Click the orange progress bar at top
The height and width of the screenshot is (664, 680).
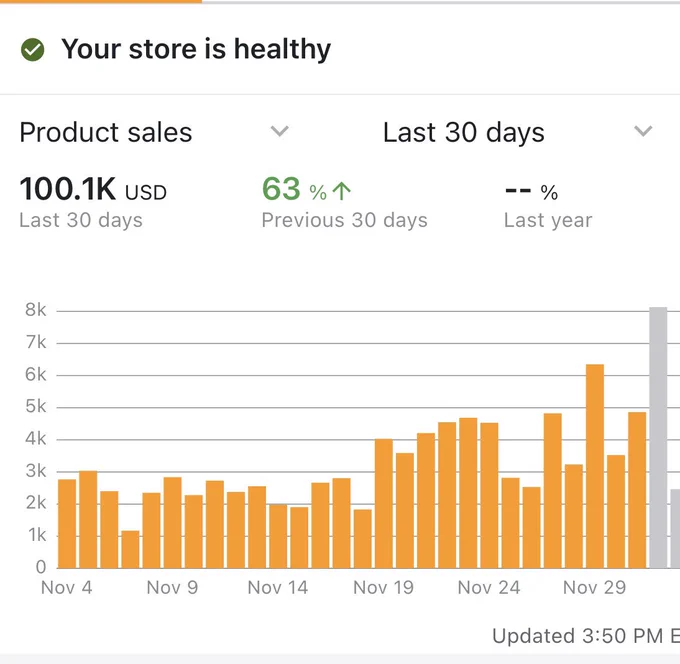point(101,2)
